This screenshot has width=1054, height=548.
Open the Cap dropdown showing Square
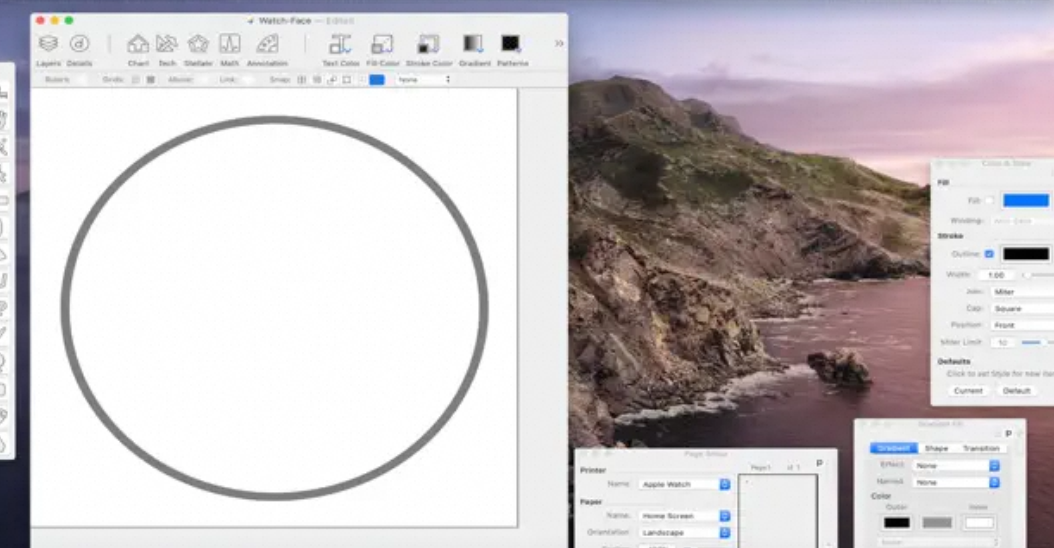[1022, 309]
